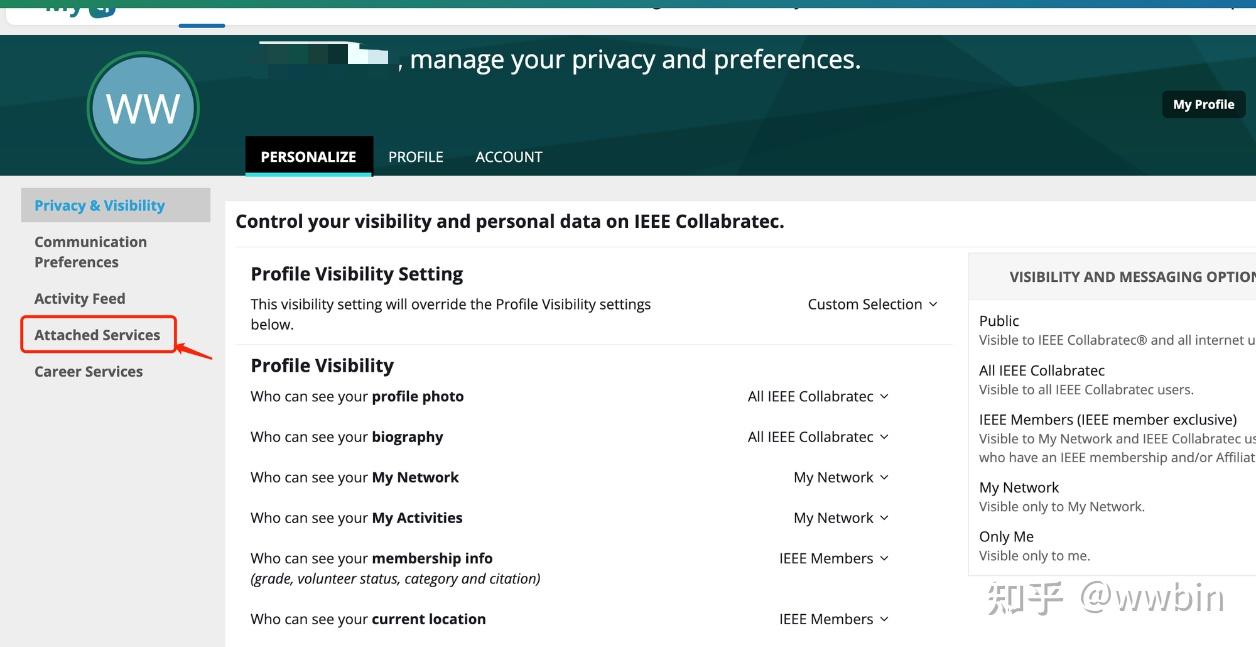Open Career Services in sidebar

89,371
